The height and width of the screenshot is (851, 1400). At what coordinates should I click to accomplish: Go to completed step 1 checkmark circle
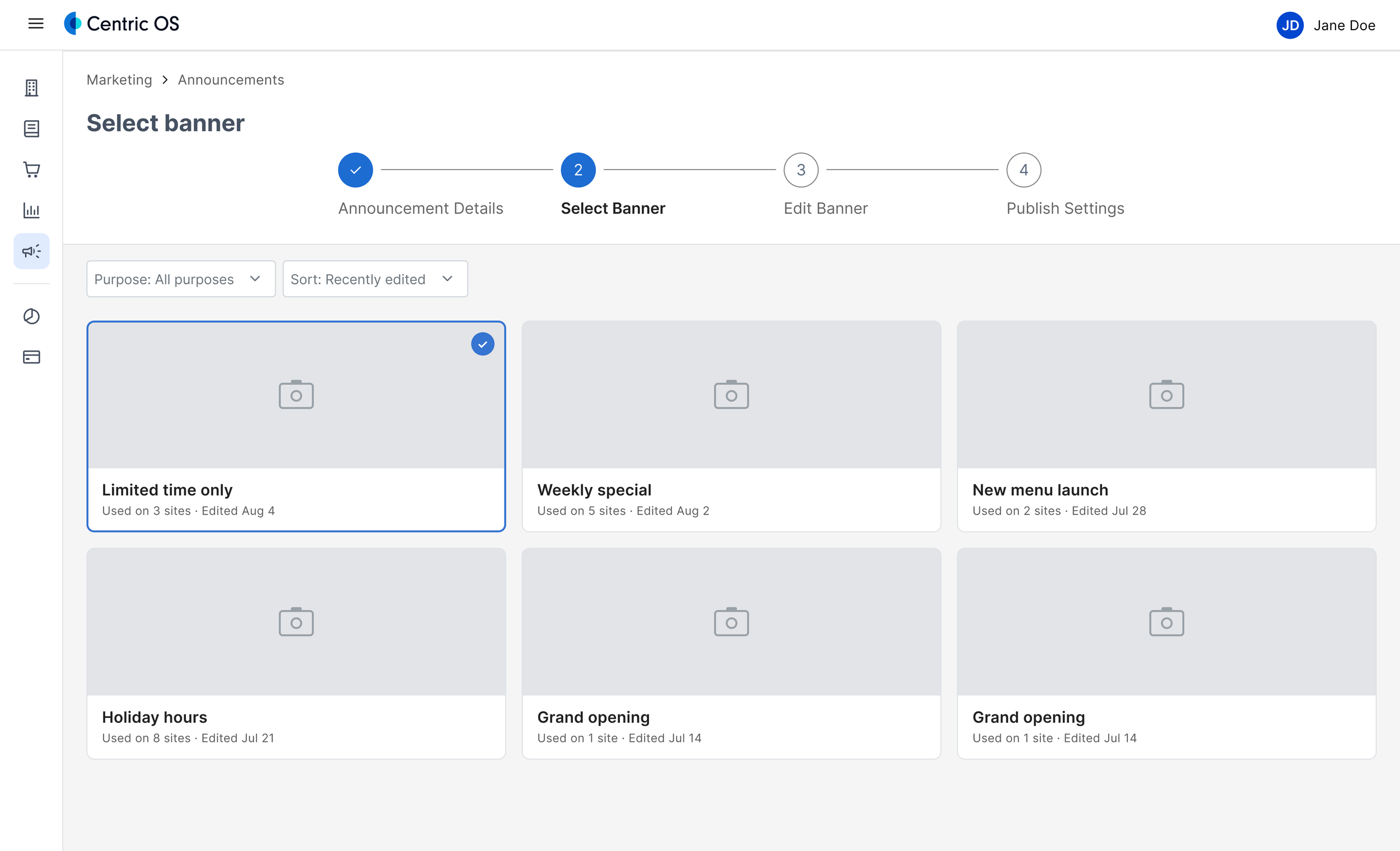pos(355,170)
